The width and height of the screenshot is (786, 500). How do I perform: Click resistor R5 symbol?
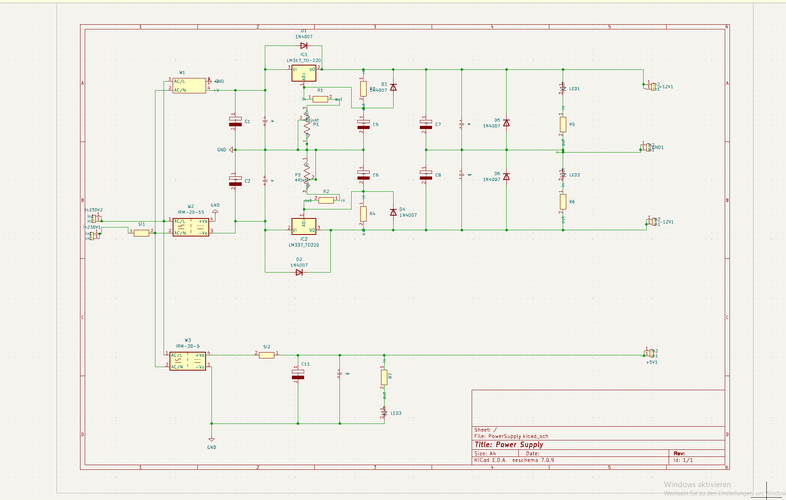(x=563, y=124)
